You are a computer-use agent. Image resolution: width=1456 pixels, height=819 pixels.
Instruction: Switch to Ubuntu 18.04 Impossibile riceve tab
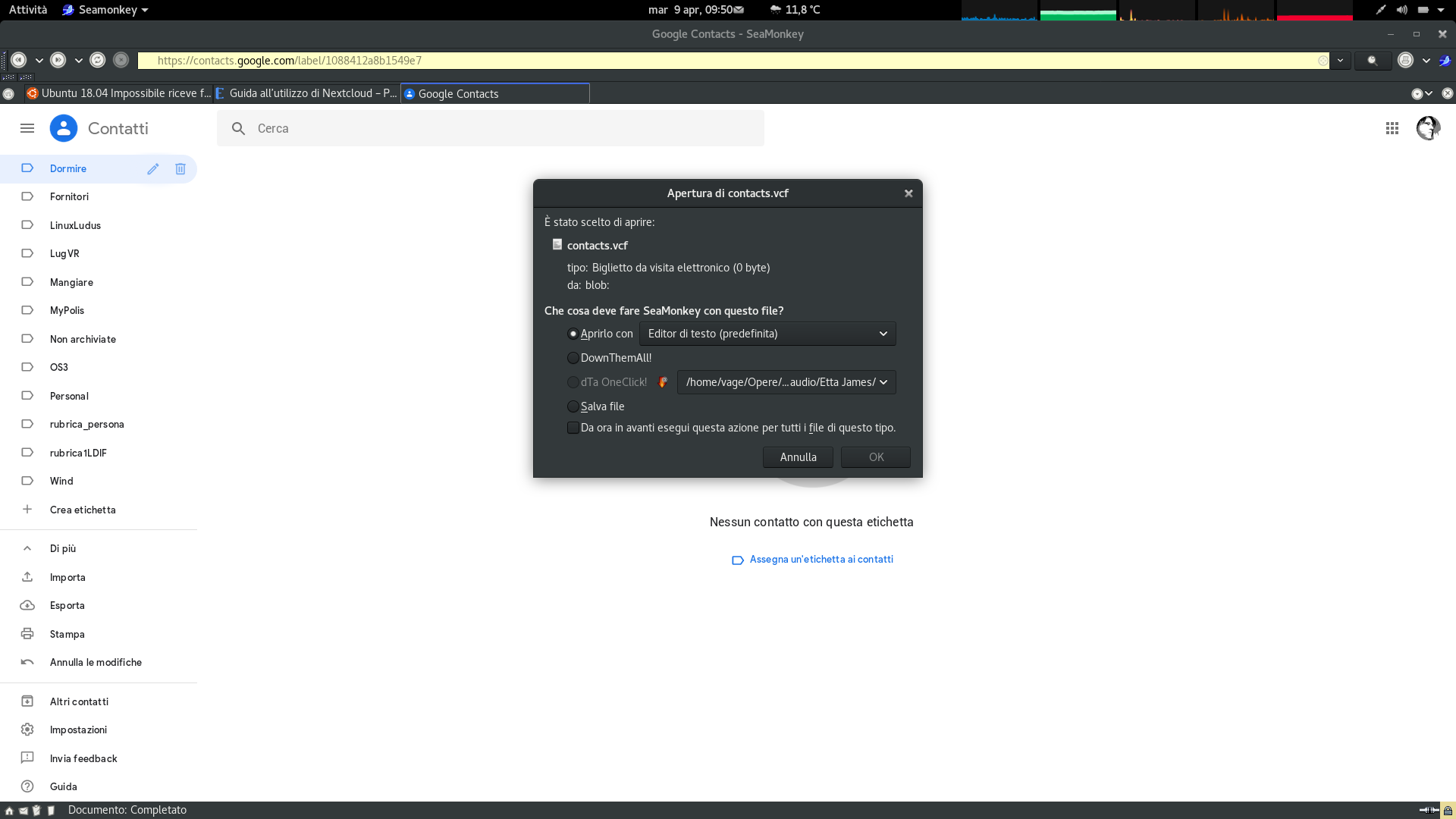coord(119,93)
